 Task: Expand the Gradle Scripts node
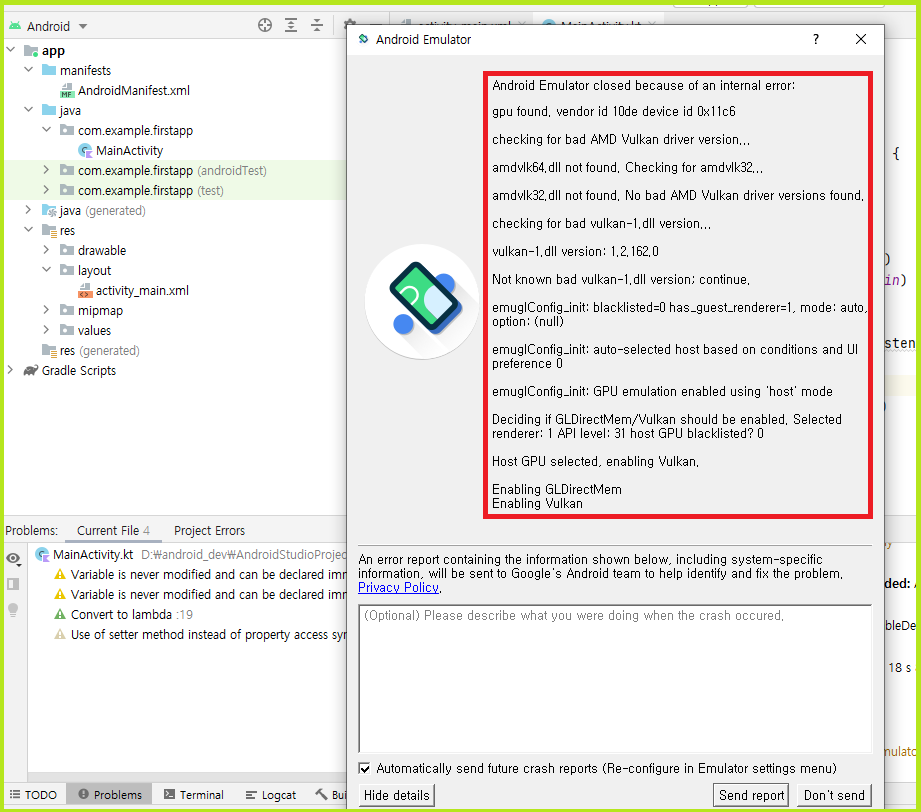coord(10,370)
